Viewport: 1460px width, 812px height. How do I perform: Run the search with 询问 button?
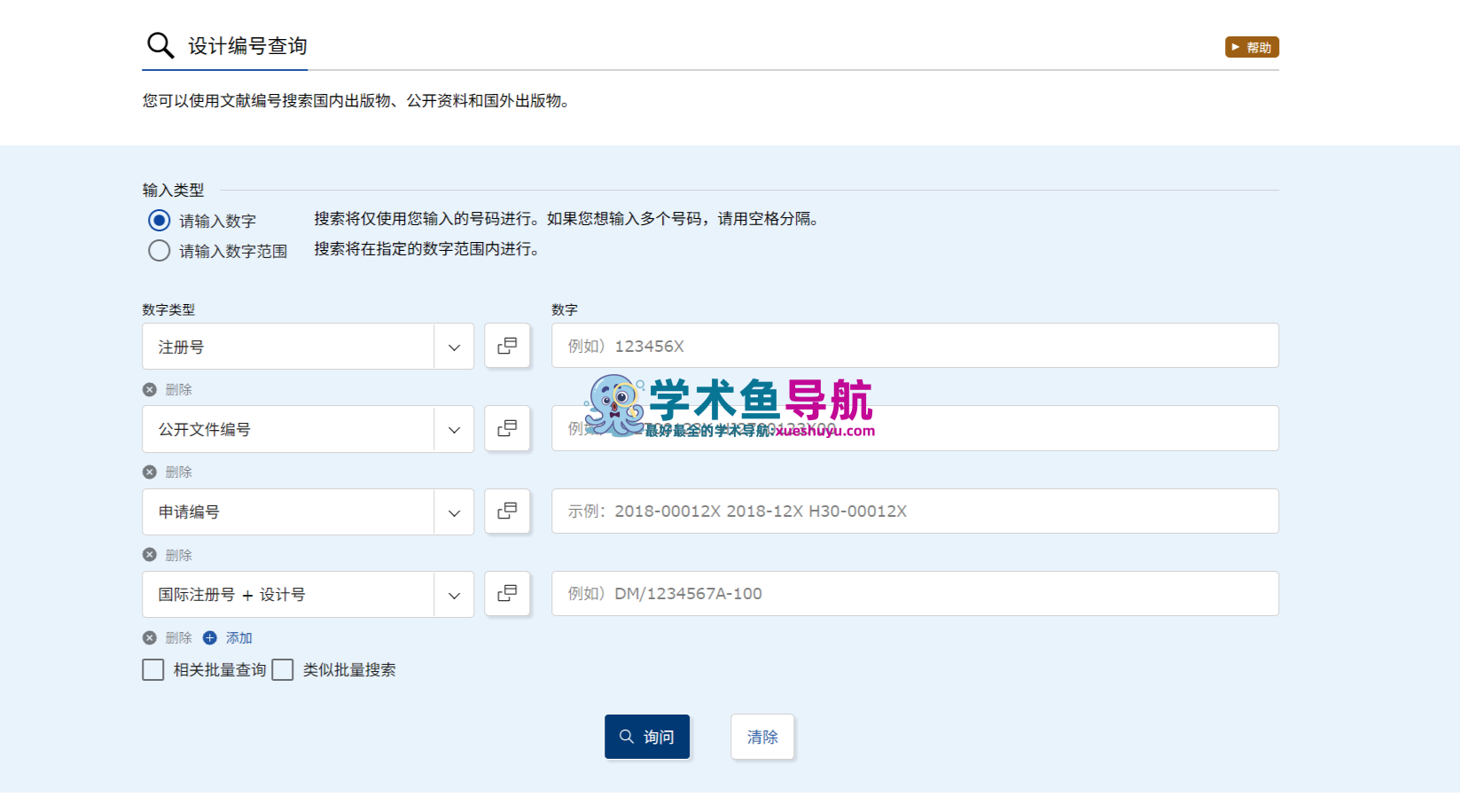click(647, 737)
